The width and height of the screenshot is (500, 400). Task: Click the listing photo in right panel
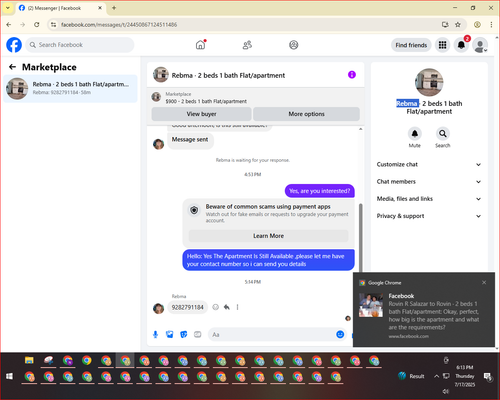(x=429, y=82)
